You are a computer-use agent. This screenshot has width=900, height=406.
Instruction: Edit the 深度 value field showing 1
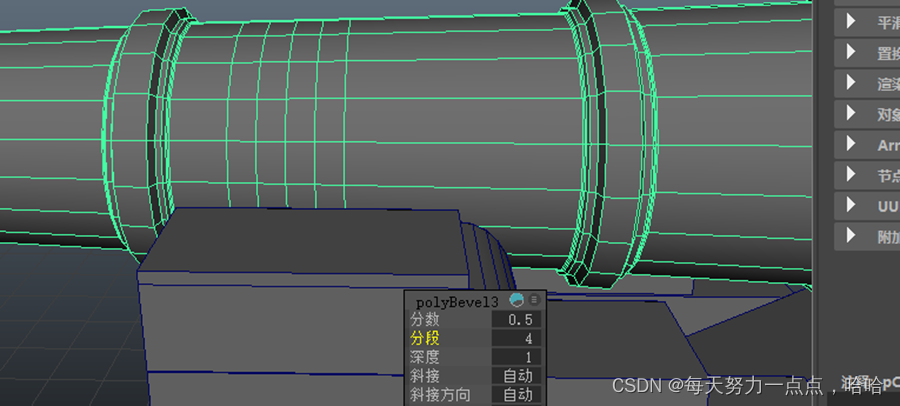517,357
